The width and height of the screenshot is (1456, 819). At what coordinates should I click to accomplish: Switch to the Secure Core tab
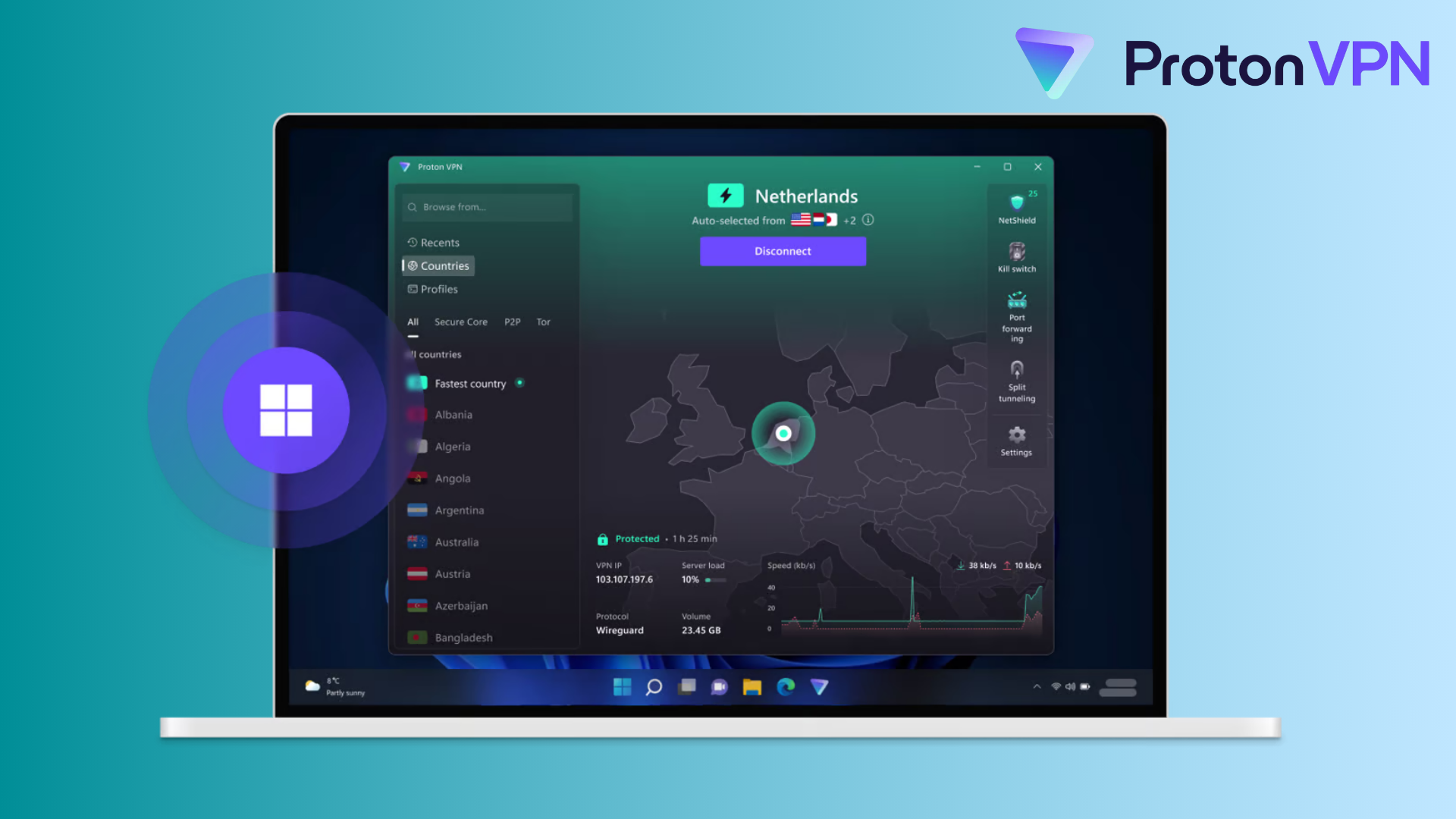(x=461, y=322)
